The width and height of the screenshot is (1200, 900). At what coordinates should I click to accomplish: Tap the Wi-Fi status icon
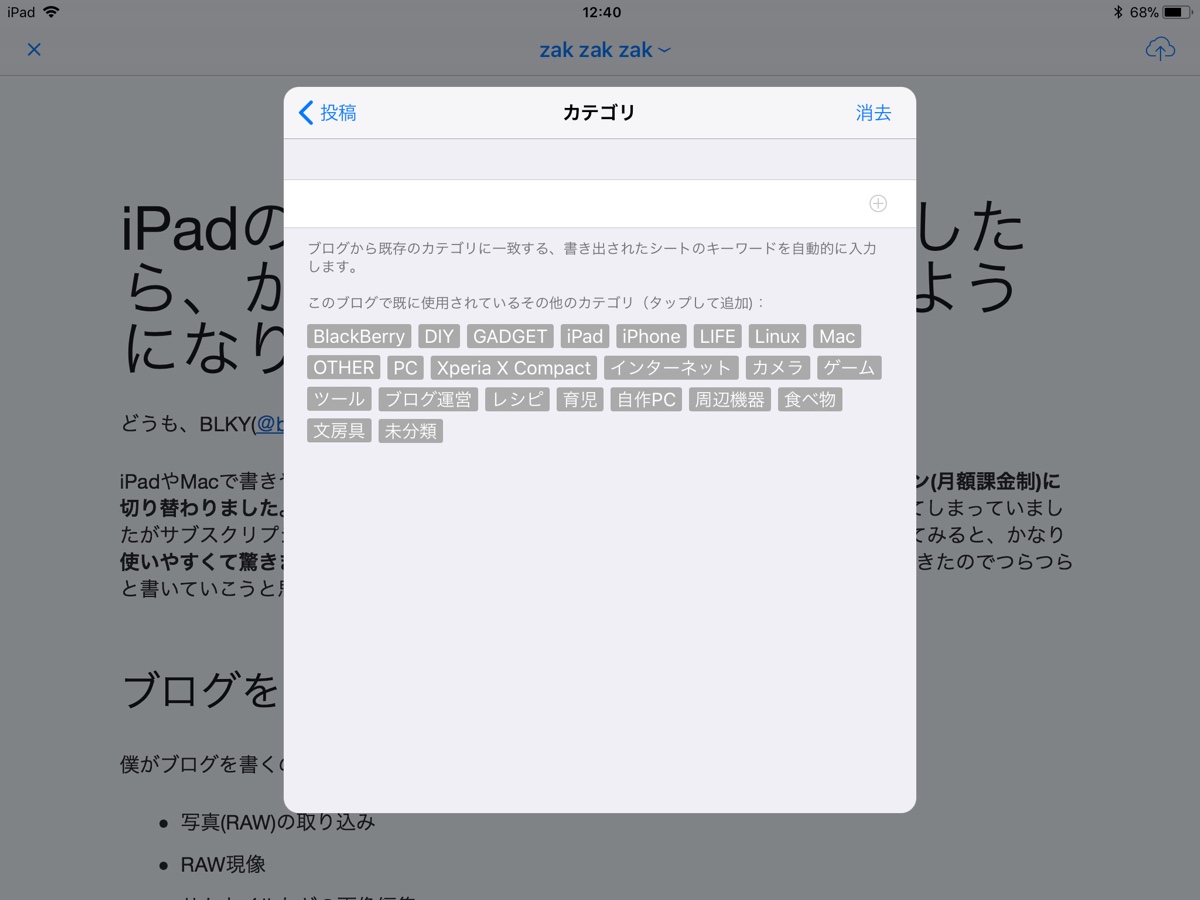tap(51, 12)
